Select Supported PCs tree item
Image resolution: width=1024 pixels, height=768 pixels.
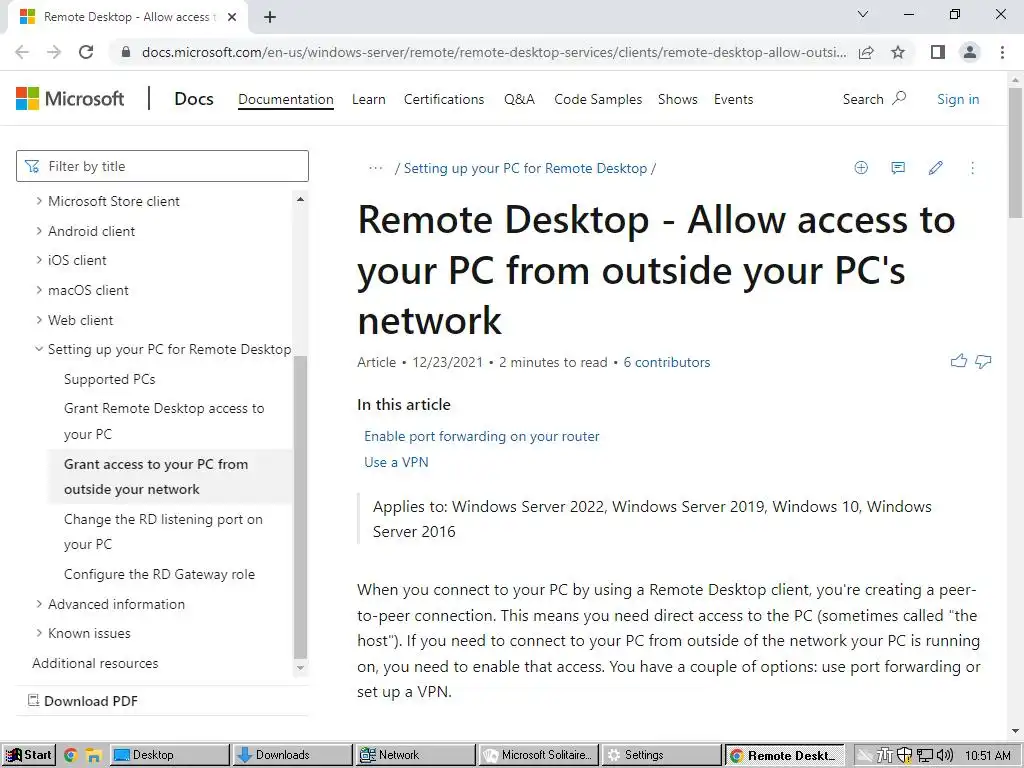pos(110,379)
